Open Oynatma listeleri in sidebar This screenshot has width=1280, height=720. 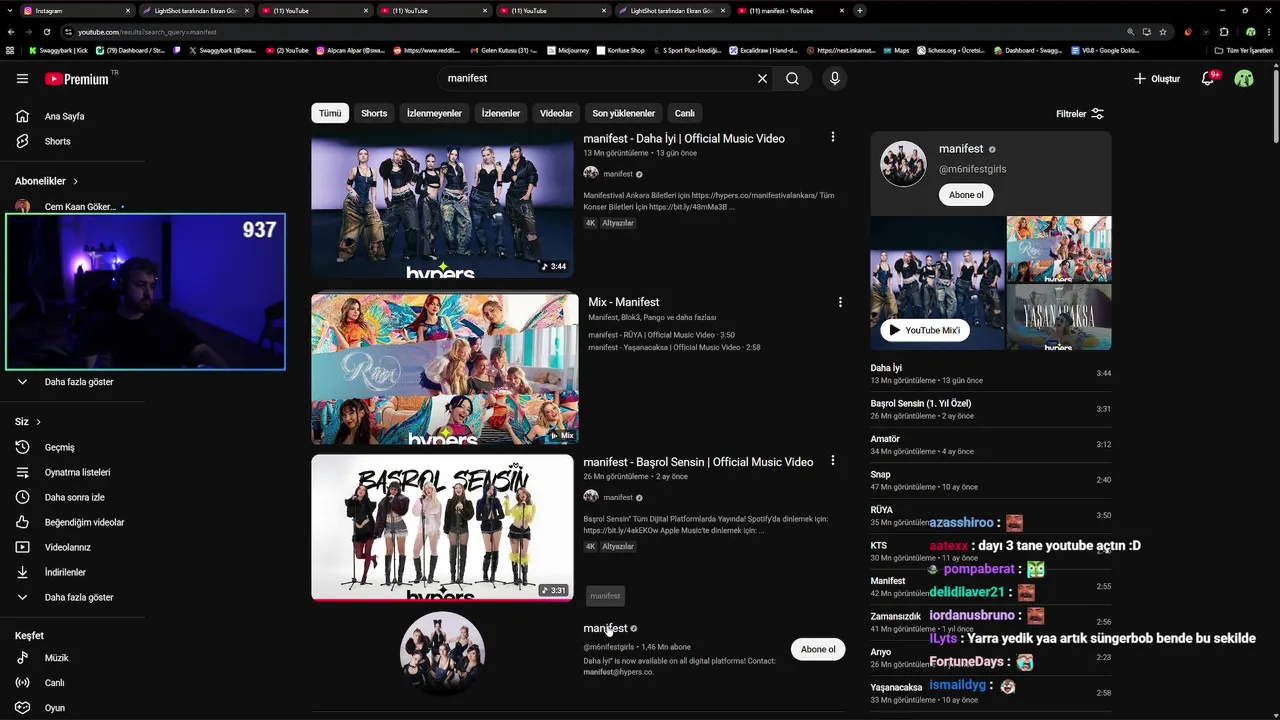point(77,472)
